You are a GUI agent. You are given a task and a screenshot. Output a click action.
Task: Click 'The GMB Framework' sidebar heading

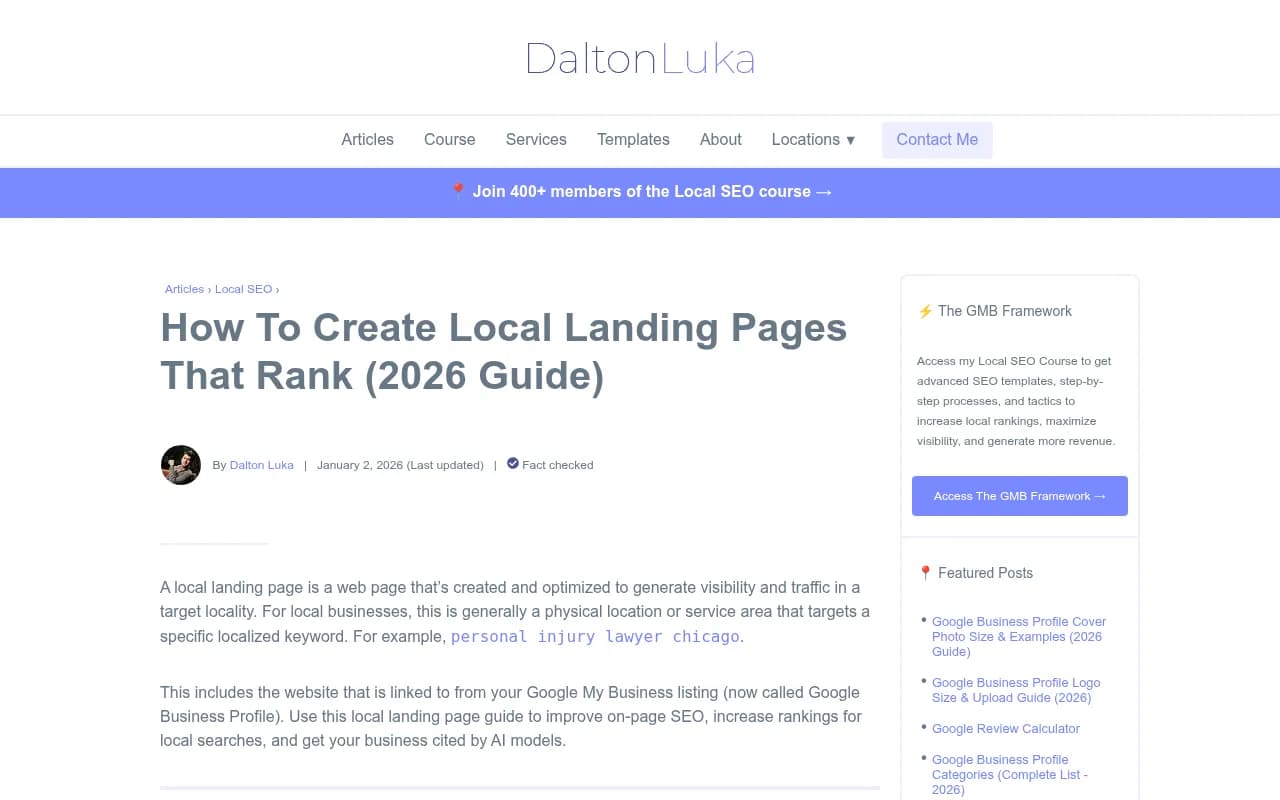coord(1005,311)
